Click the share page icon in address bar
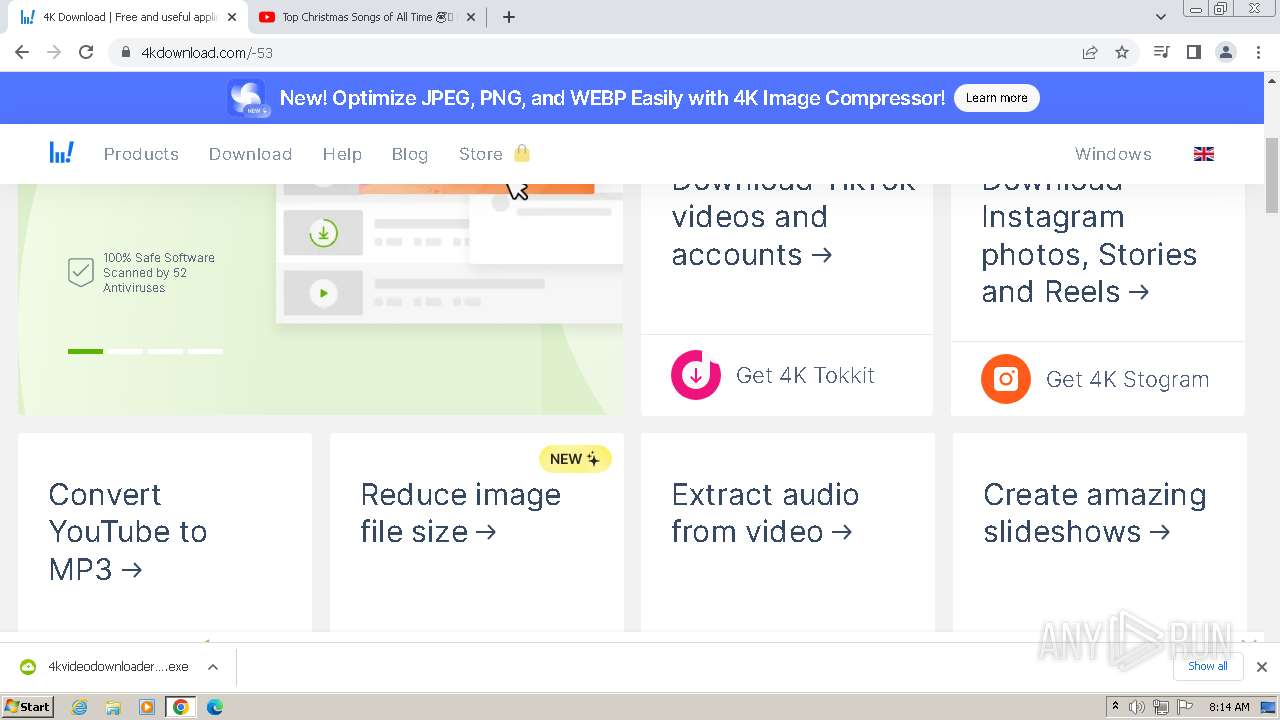The width and height of the screenshot is (1280, 720). click(x=1090, y=53)
